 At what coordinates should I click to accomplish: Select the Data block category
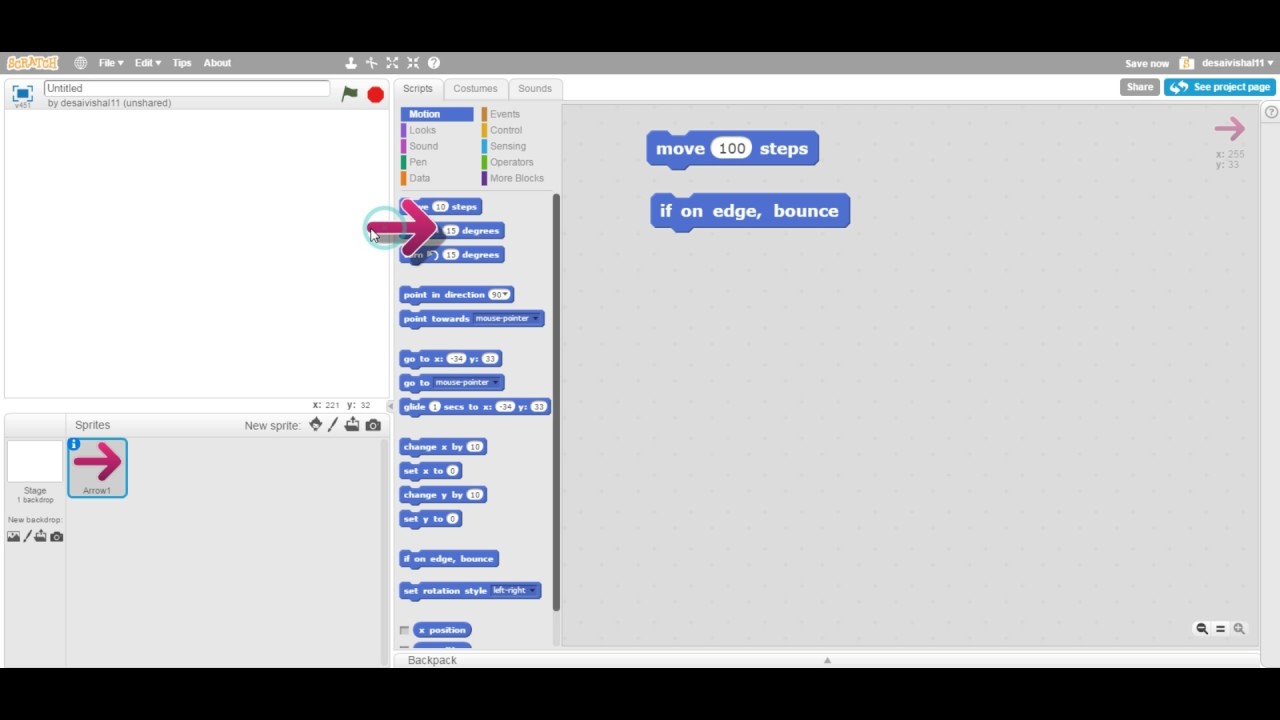(419, 178)
